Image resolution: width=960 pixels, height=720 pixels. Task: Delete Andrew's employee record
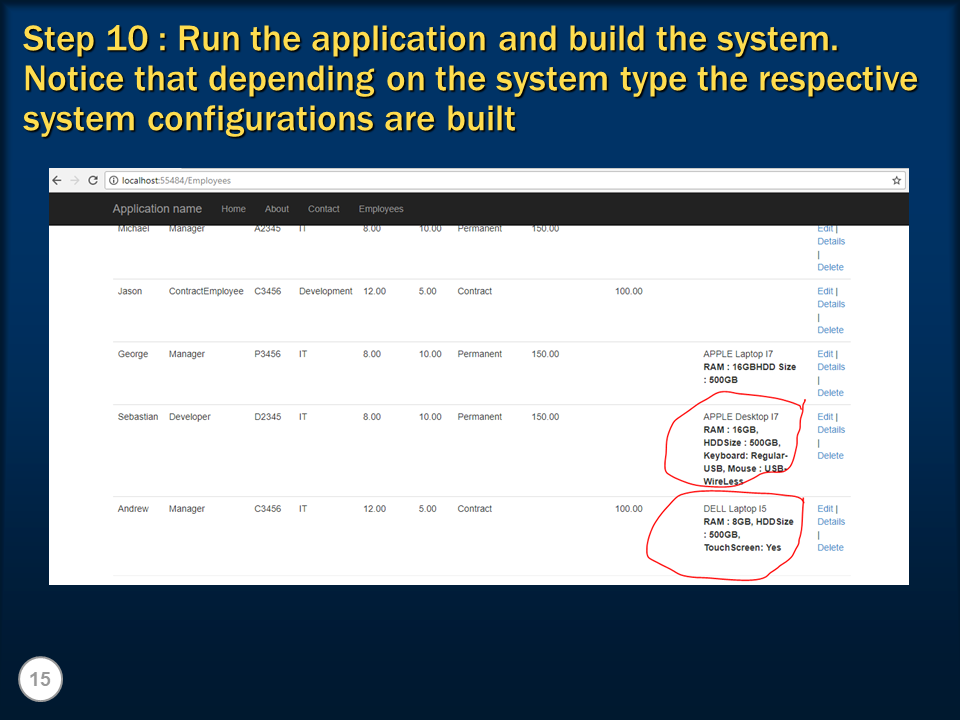tap(830, 547)
